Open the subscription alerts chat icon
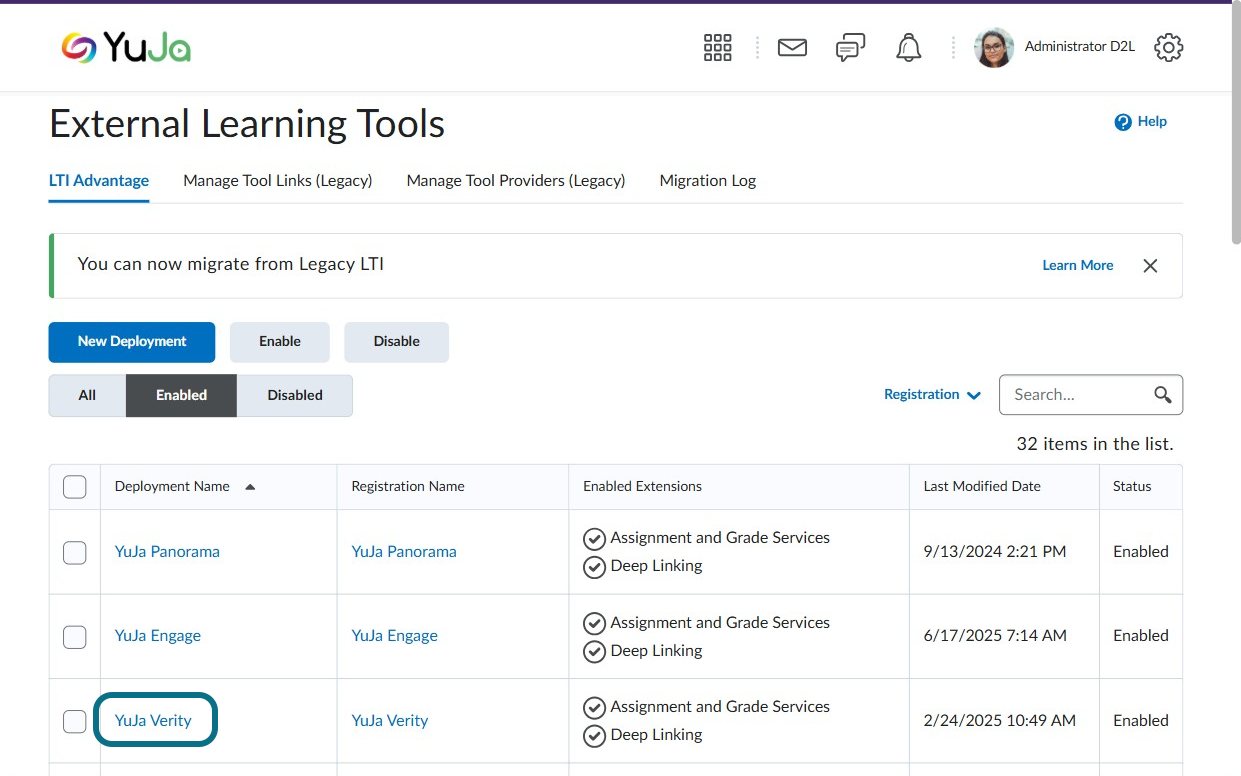This screenshot has width=1241, height=776. [850, 47]
